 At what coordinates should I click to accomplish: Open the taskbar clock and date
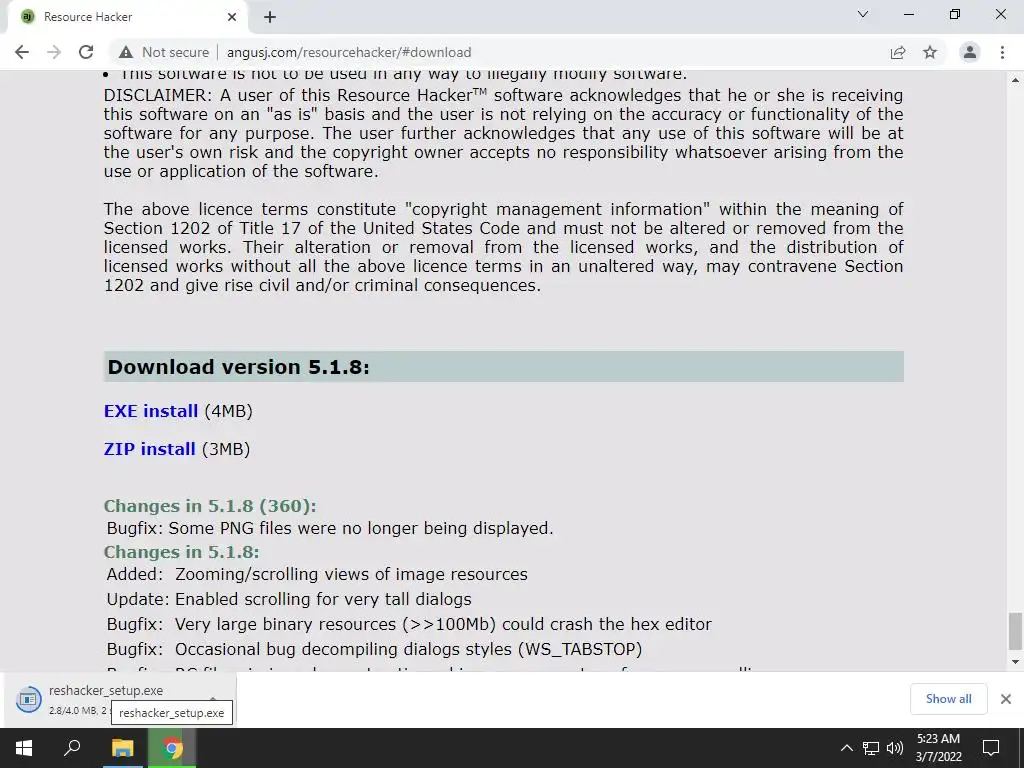938,748
